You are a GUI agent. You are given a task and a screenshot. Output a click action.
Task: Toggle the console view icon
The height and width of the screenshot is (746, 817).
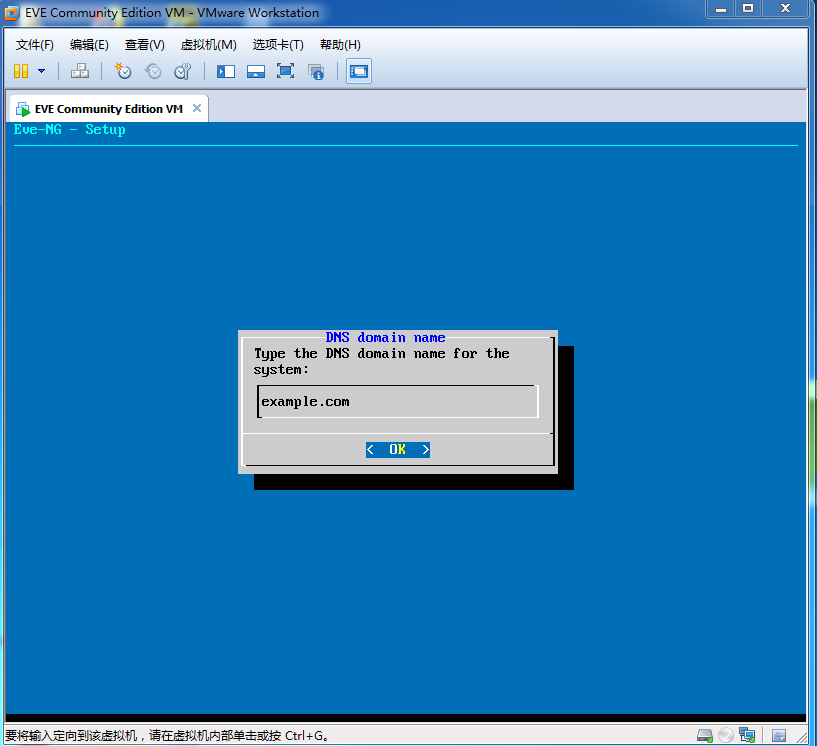[359, 71]
